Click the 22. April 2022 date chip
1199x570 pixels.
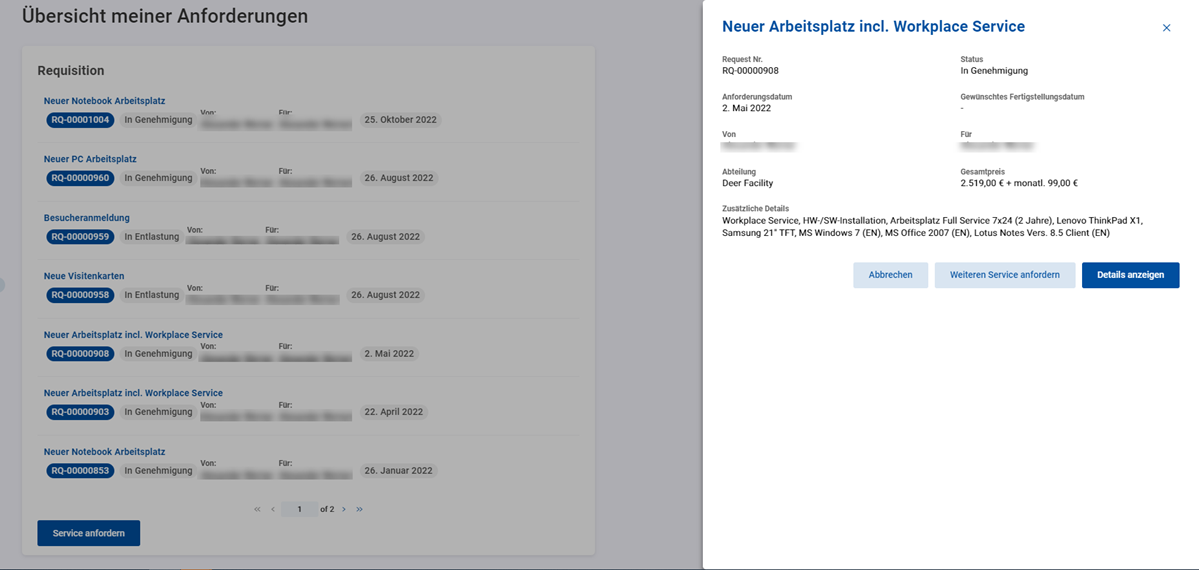[394, 412]
